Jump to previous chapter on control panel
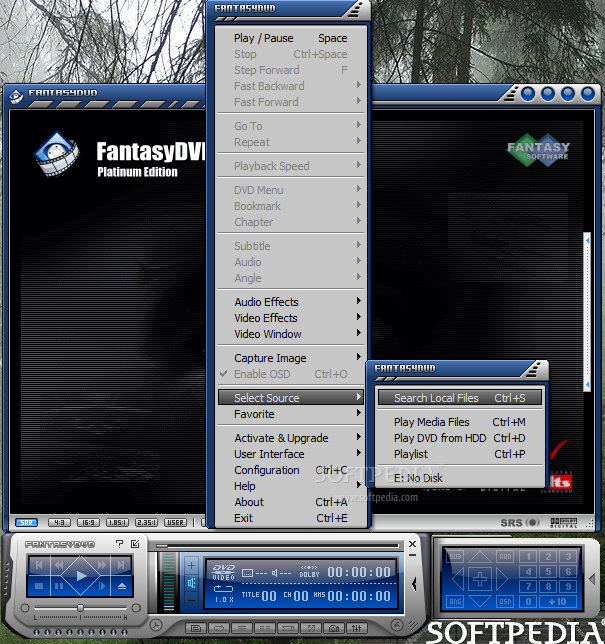The image size is (605, 644). click(x=39, y=565)
